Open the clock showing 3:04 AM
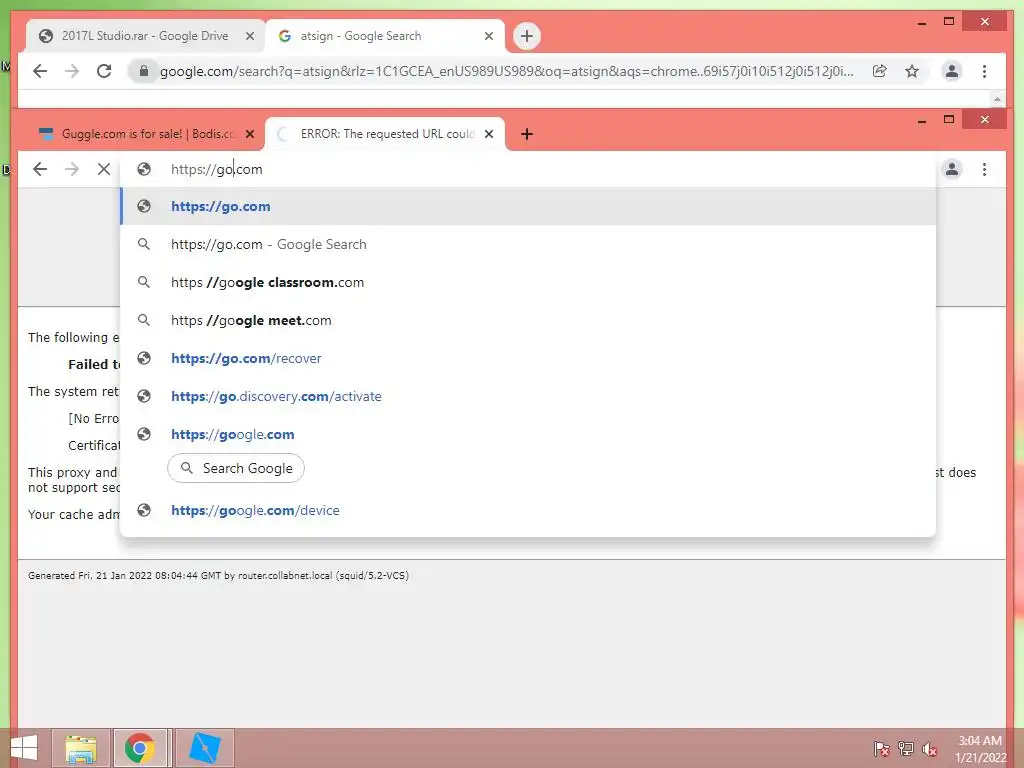Screen dimensions: 1024x768 pyautogui.click(x=980, y=748)
